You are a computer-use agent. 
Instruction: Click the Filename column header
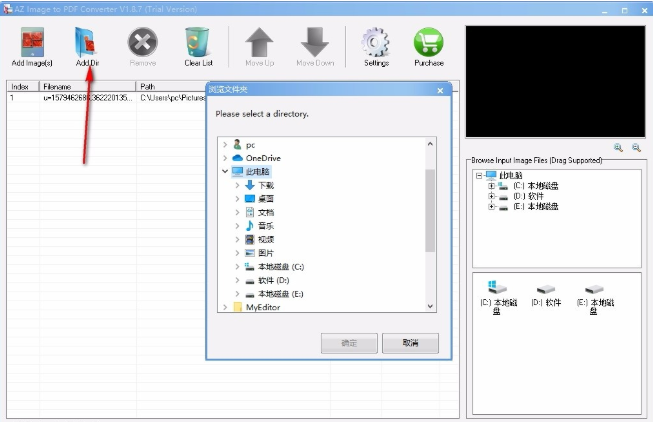[87, 87]
